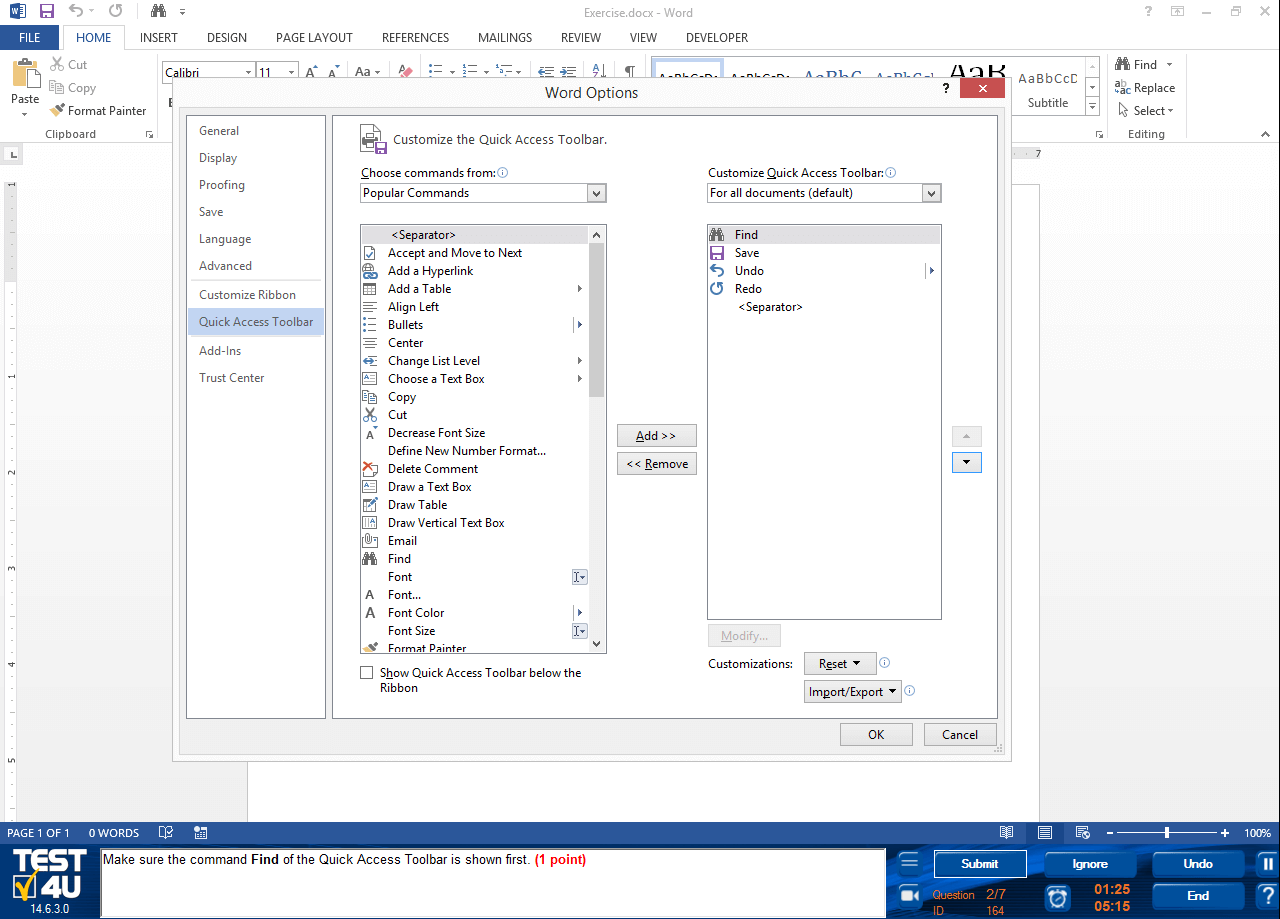The width and height of the screenshot is (1280, 919).
Task: Click the Test4U hamburger menu icon
Action: pos(909,863)
